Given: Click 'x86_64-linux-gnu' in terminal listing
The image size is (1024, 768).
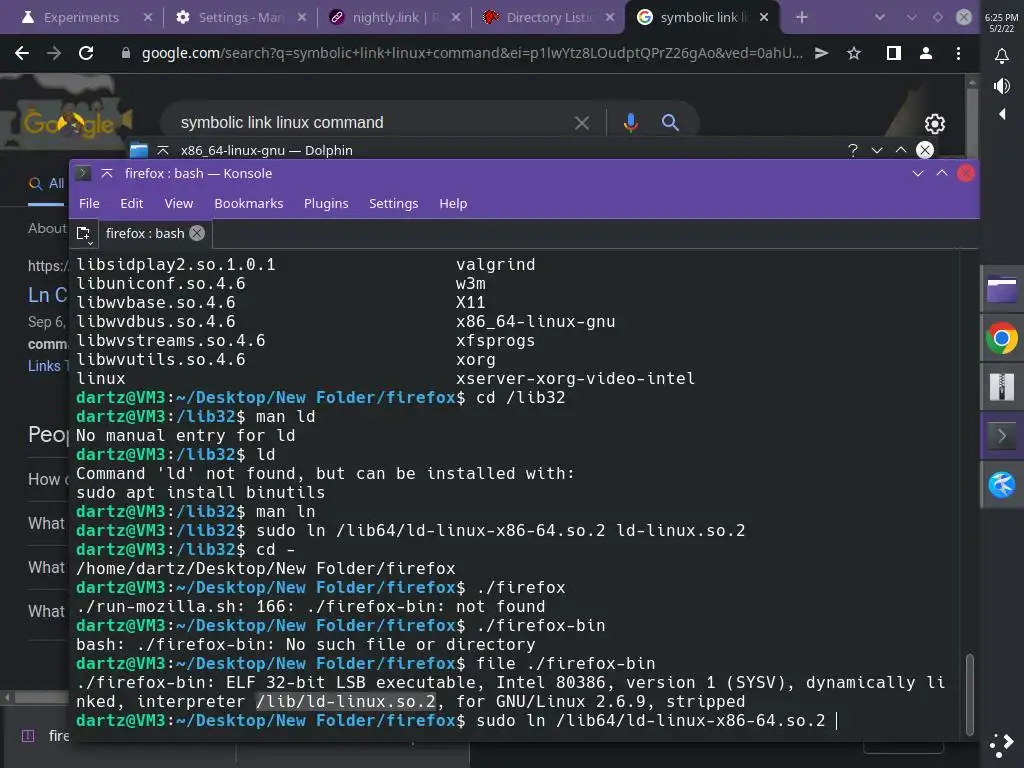Looking at the screenshot, I should [x=536, y=321].
